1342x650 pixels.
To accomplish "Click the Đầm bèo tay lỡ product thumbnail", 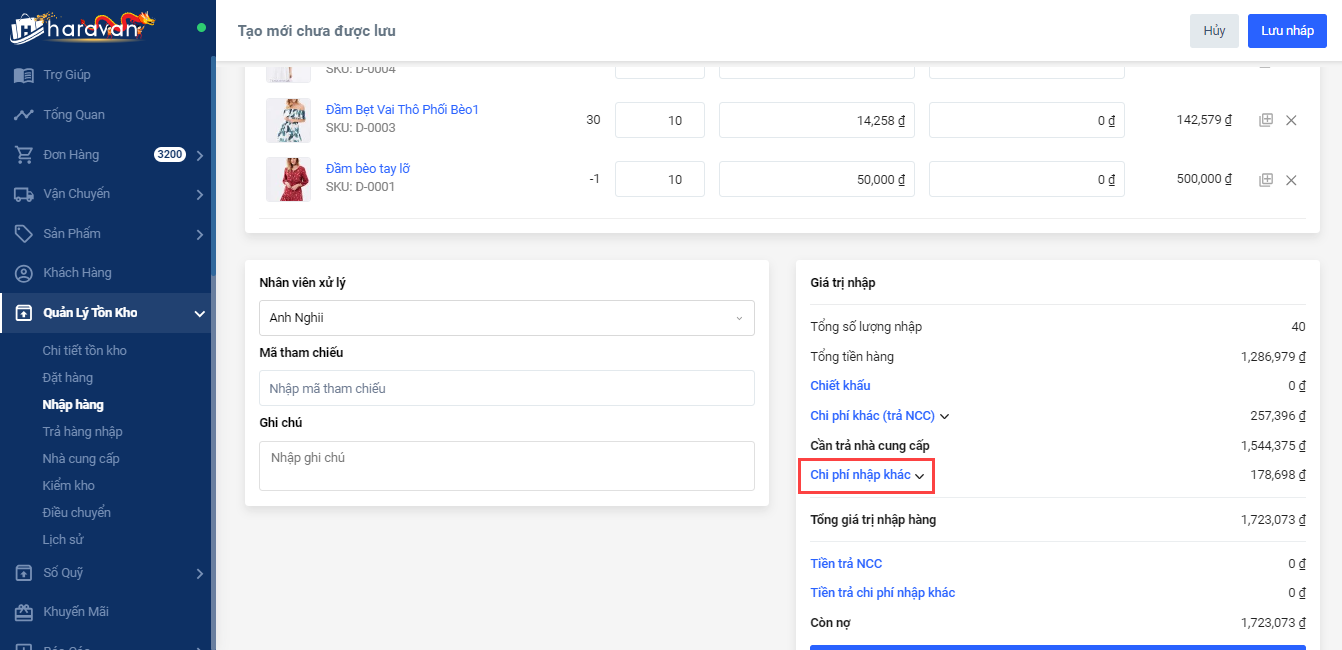I will [x=288, y=180].
